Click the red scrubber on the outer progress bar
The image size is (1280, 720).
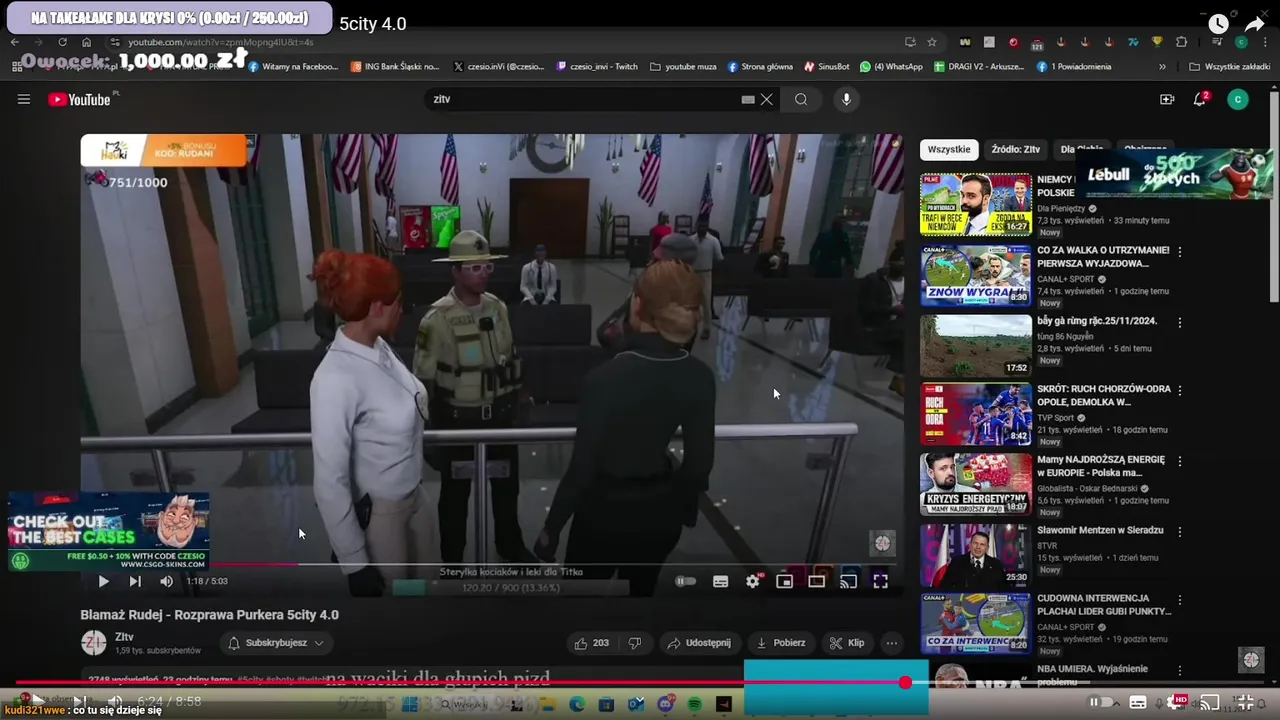point(905,683)
